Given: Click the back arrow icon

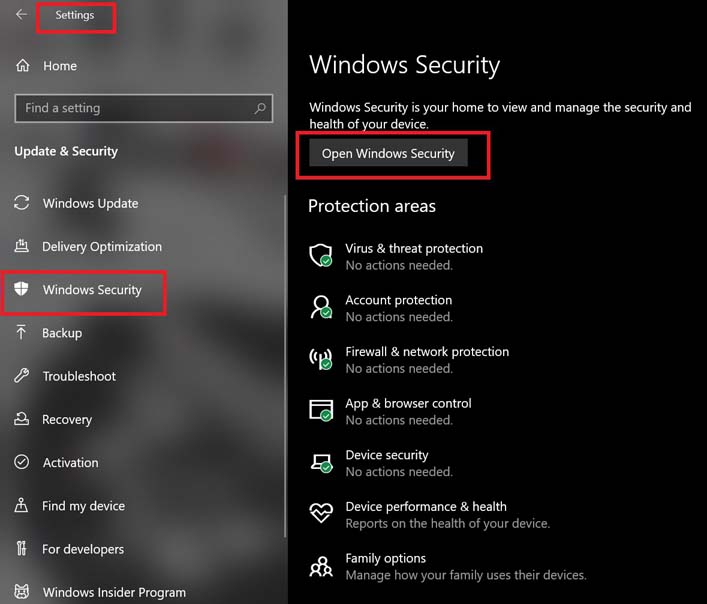Looking at the screenshot, I should [x=22, y=15].
